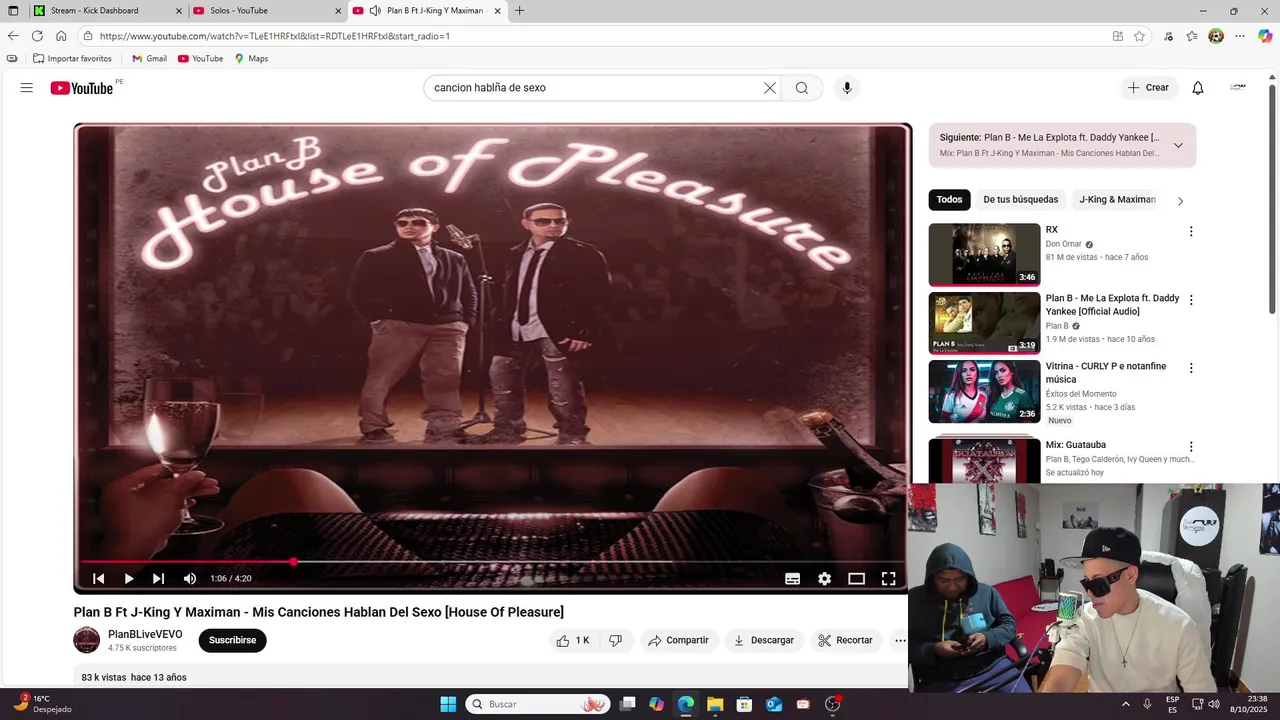Play the video
The width and height of the screenshot is (1280, 720).
pos(128,579)
